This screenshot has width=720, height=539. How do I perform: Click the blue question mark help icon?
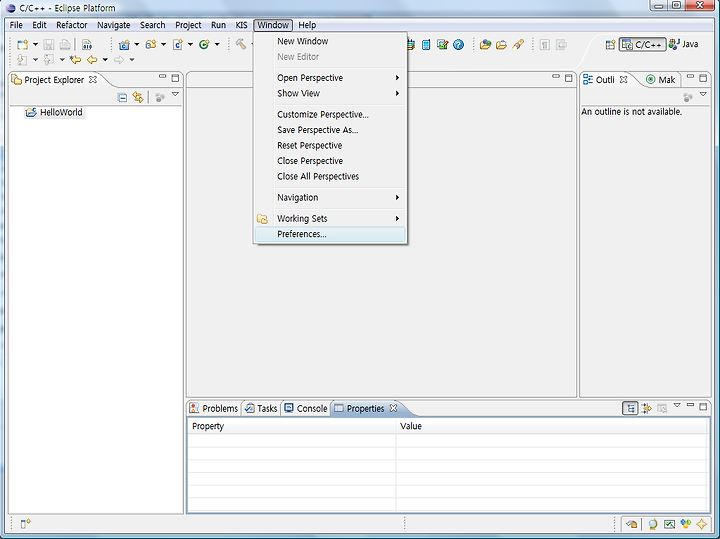point(458,45)
